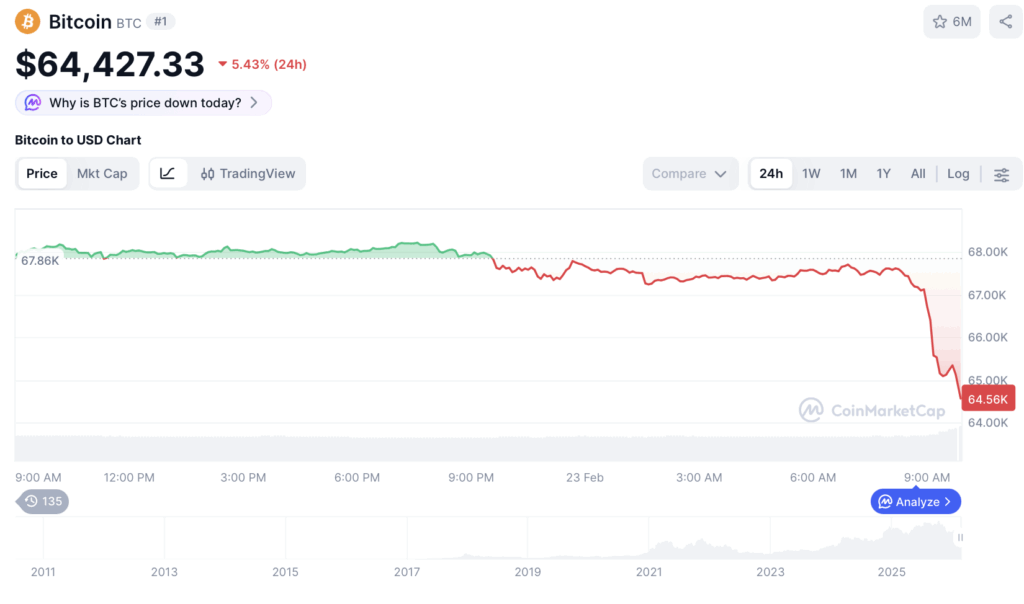Click the 66.00K price axis label

pos(987,337)
